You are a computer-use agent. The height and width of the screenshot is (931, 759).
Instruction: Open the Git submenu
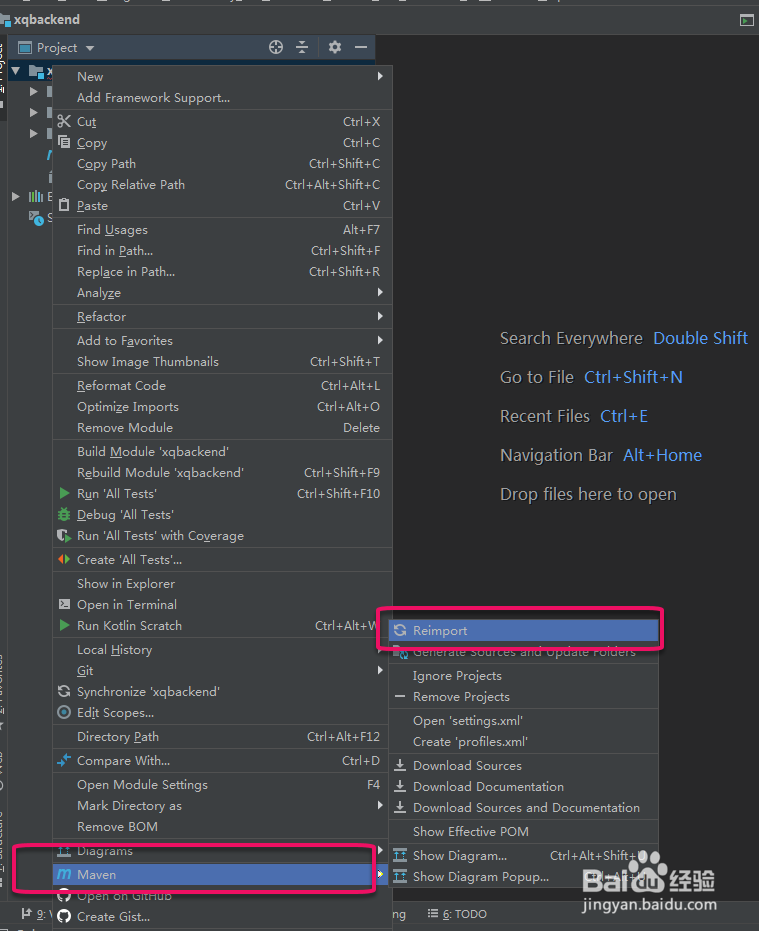(x=85, y=670)
